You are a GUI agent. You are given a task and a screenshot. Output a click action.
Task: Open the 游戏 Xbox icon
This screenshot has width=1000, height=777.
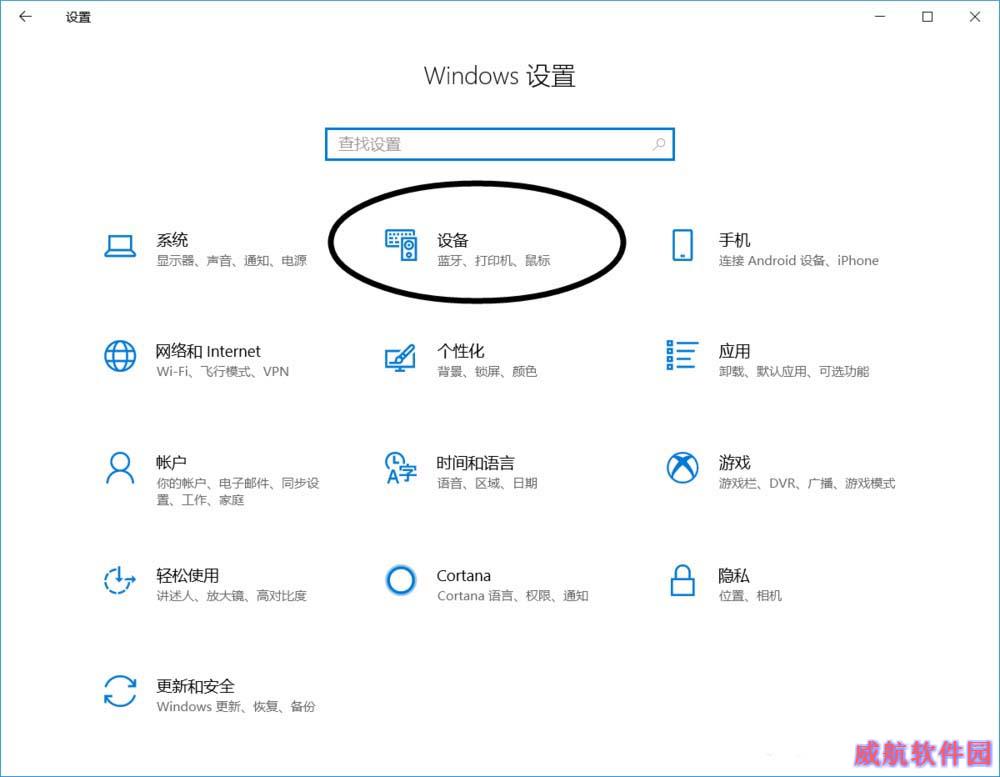coord(682,468)
